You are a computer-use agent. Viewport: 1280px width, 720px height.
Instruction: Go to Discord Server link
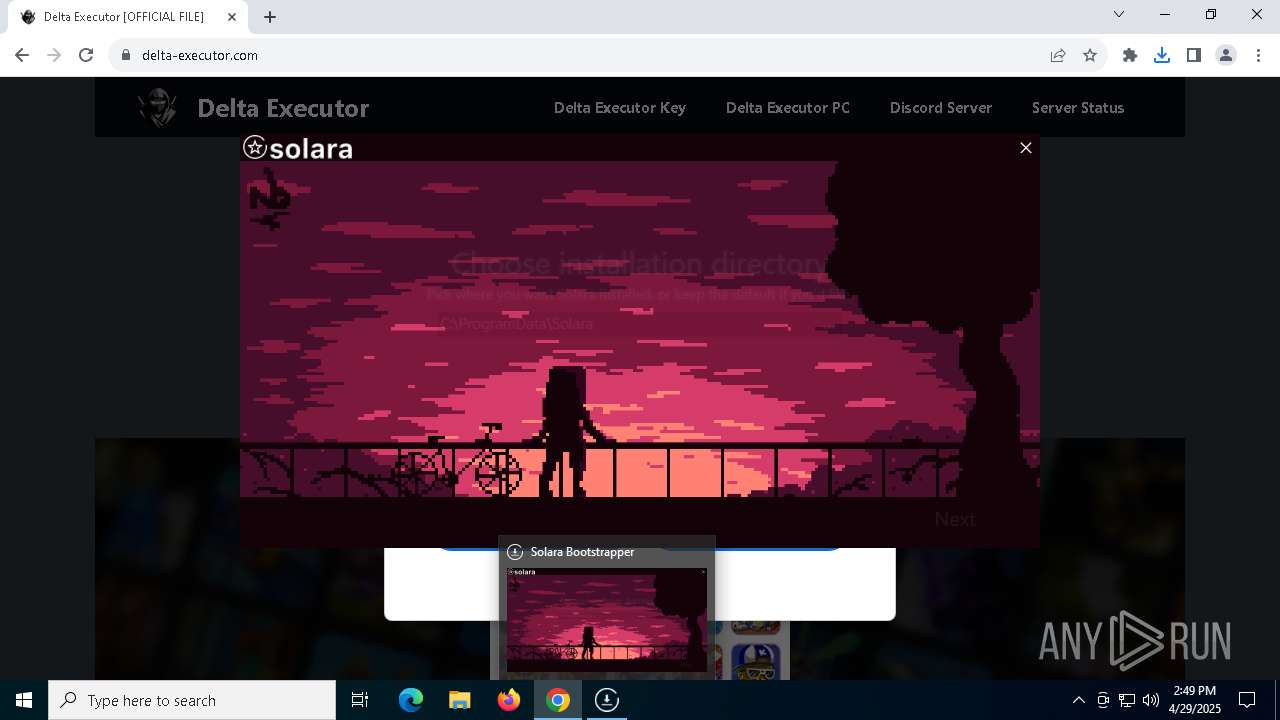coord(941,108)
